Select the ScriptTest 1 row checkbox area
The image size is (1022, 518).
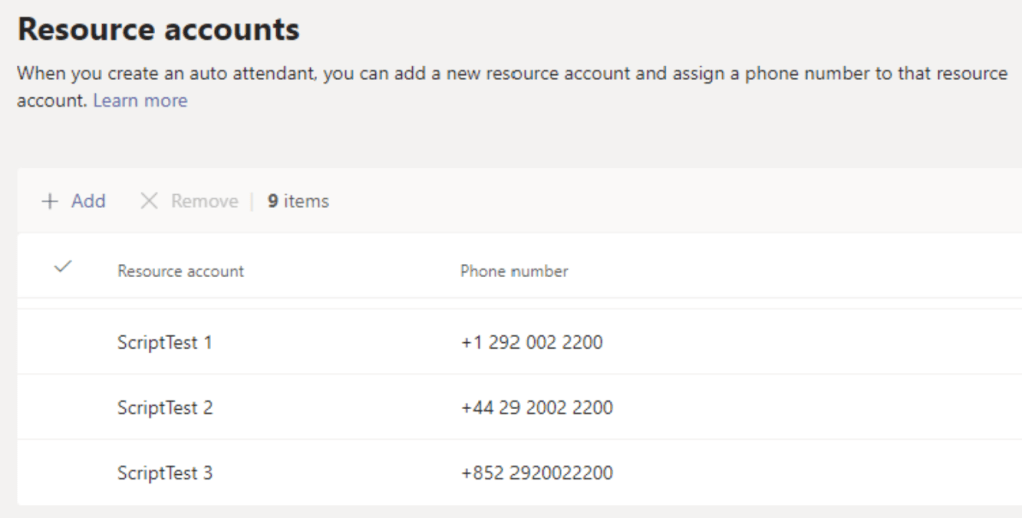pos(62,343)
